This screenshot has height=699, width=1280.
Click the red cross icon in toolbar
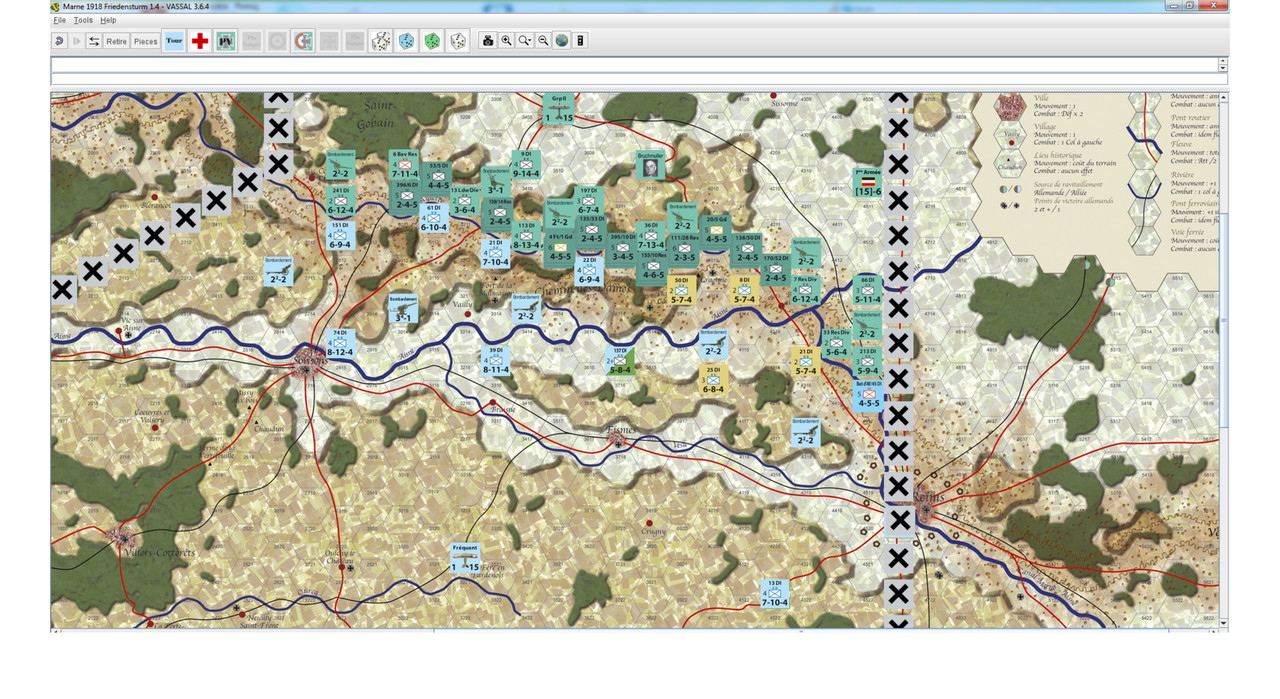pos(200,41)
